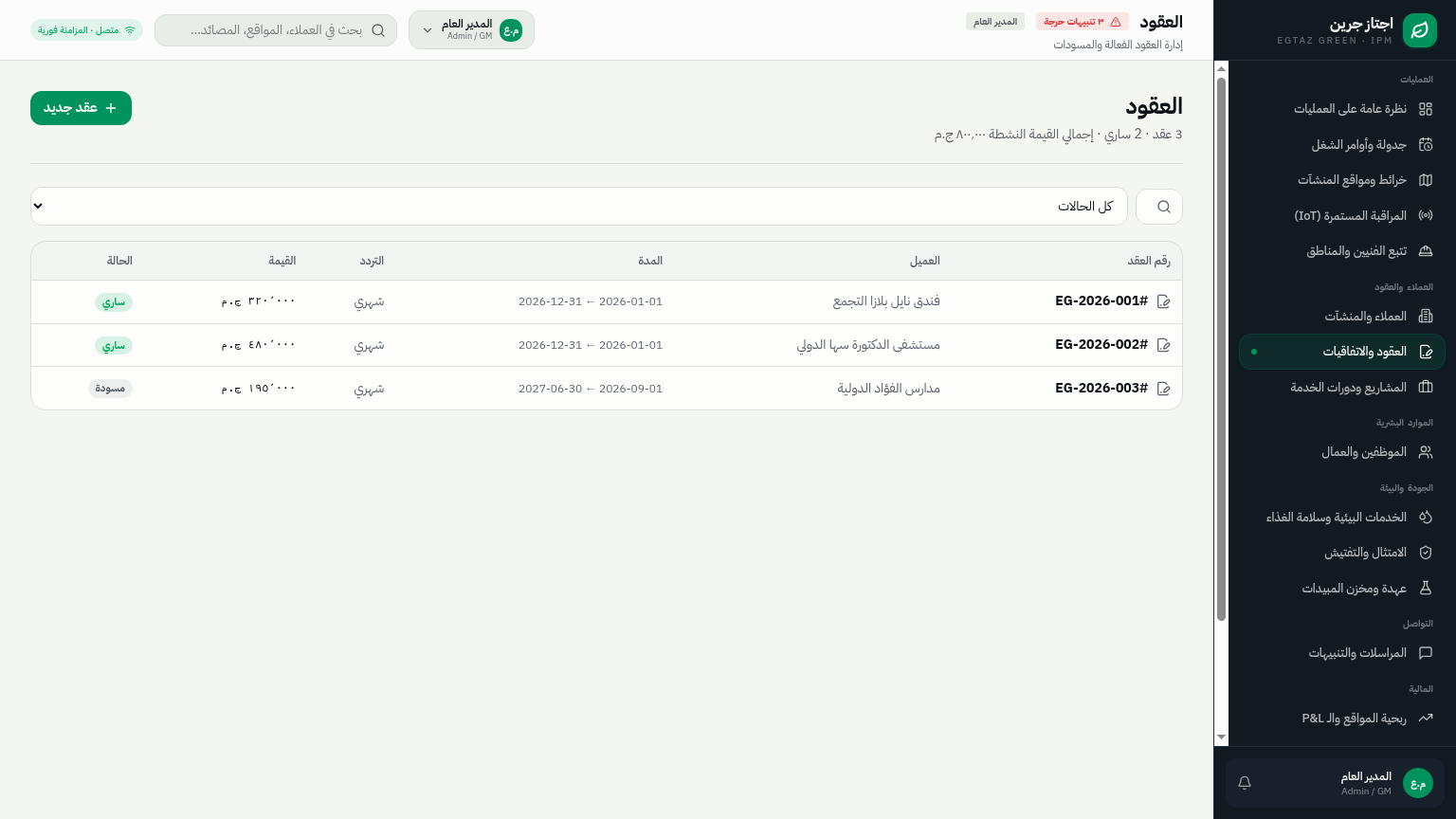Viewport: 1456px width, 819px height.
Task: Click the العميل column header
Action: click(x=925, y=261)
